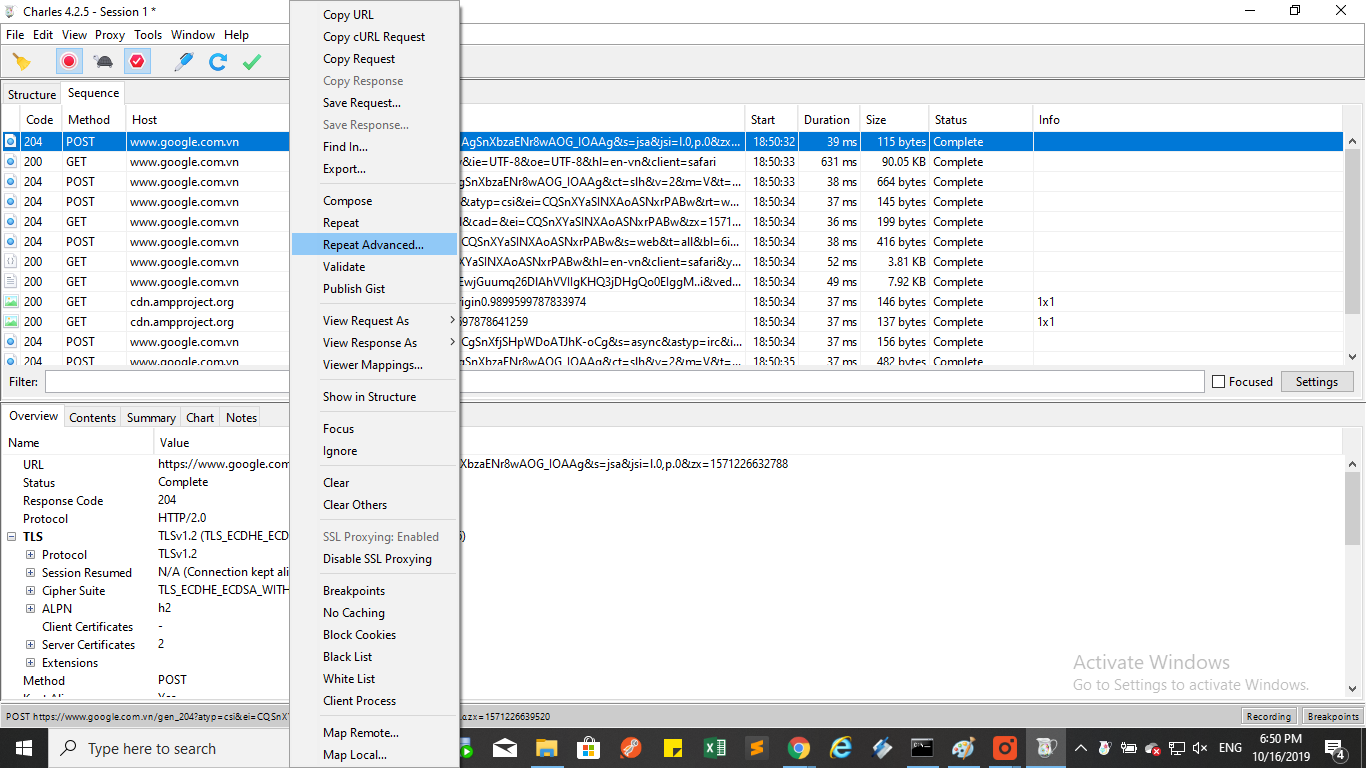Click the muted volume icon in the tray

click(1201, 748)
